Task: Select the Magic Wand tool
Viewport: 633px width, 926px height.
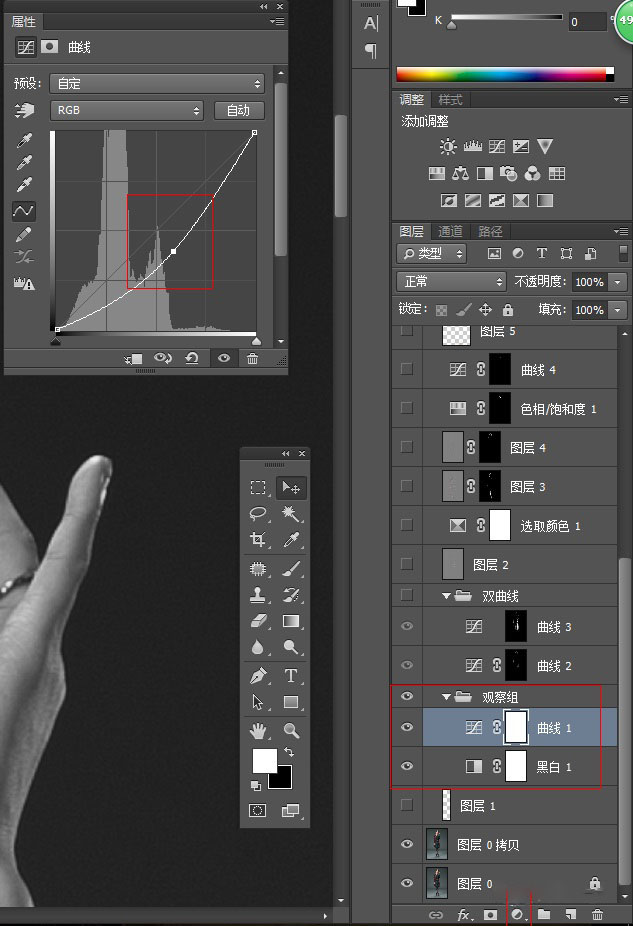Action: pos(291,514)
